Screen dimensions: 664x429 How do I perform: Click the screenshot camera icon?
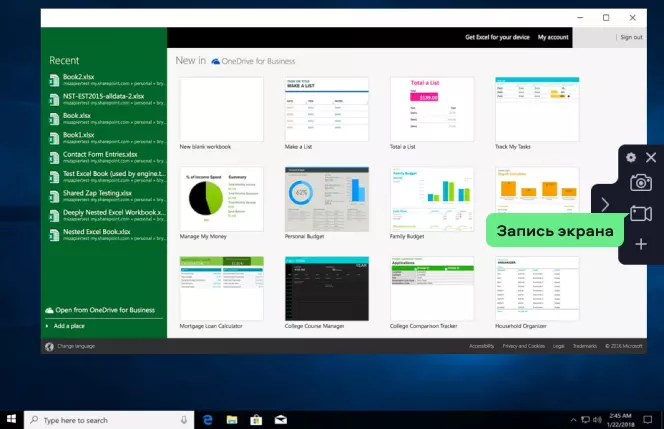point(640,182)
